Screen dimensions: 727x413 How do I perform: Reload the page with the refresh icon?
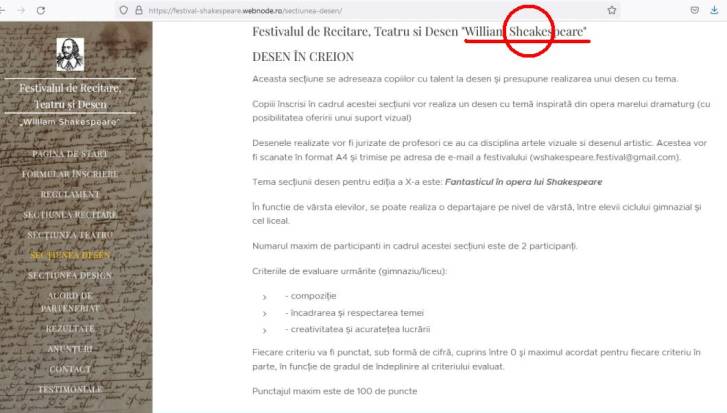[x=41, y=10]
